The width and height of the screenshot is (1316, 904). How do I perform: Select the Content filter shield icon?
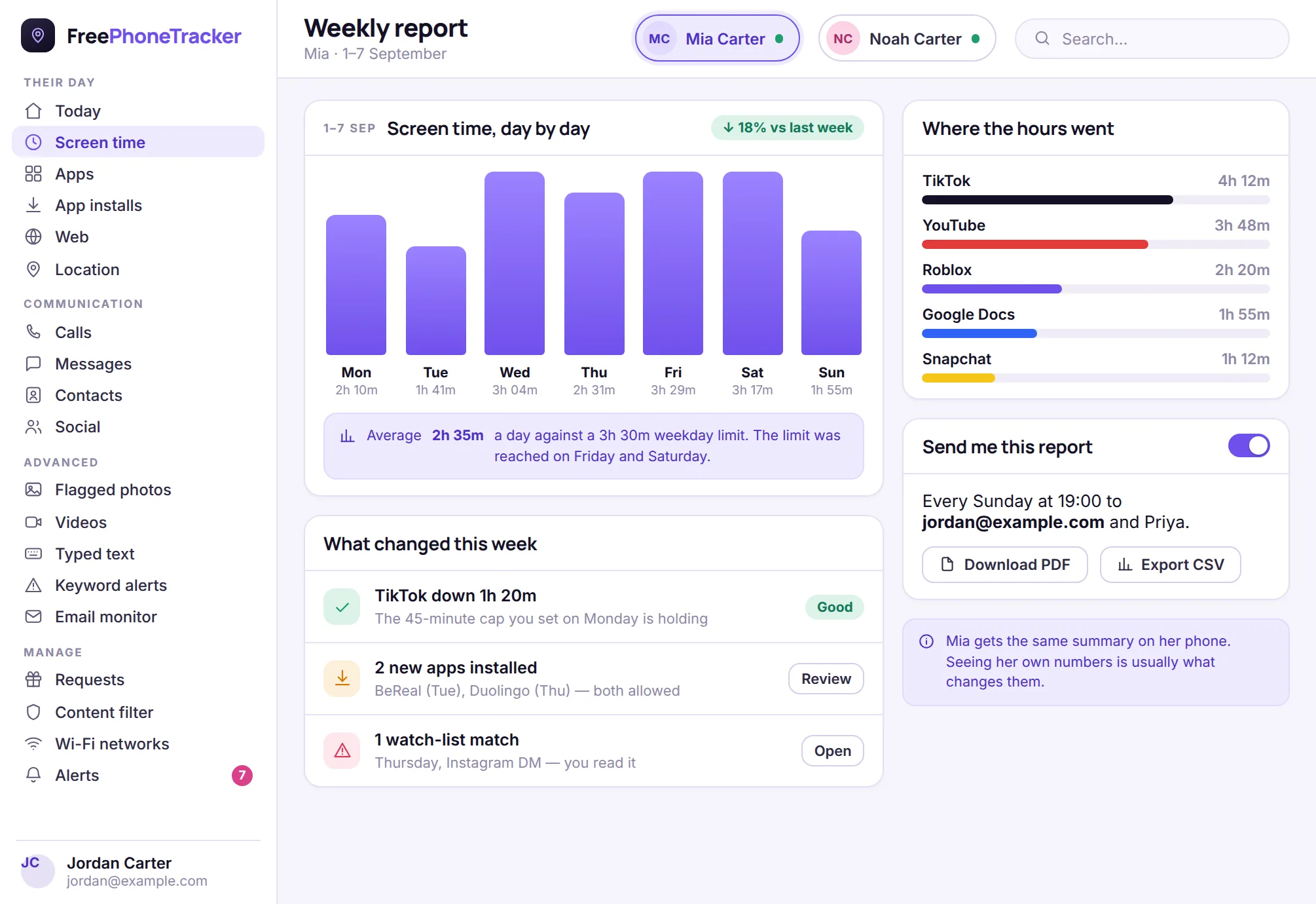33,712
